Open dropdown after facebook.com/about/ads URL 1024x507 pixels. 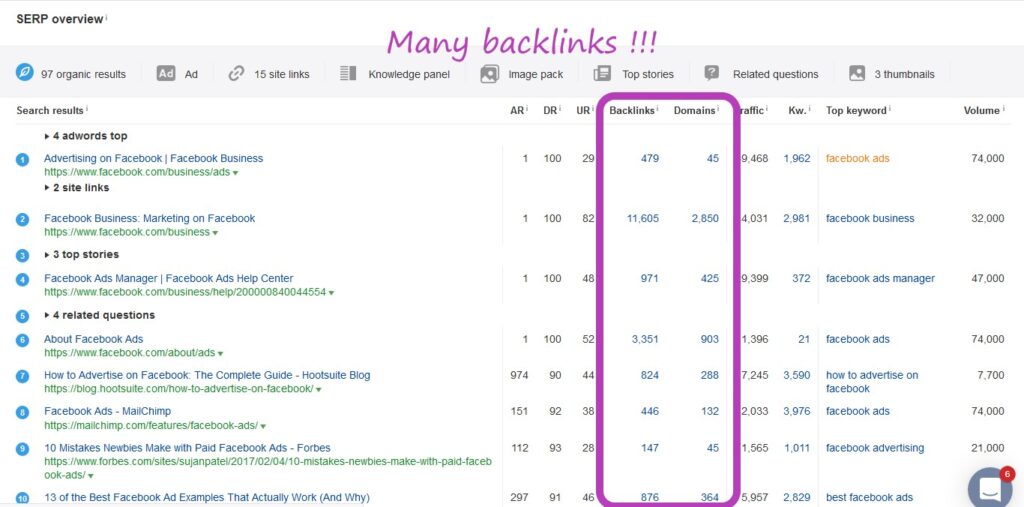pos(220,353)
